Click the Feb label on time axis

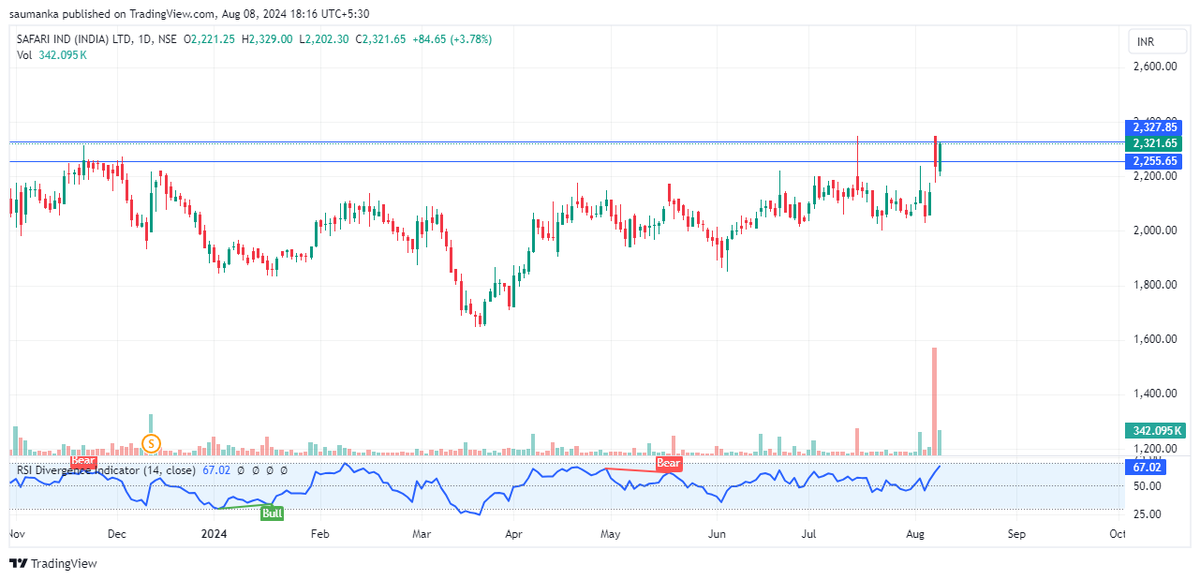(x=320, y=534)
